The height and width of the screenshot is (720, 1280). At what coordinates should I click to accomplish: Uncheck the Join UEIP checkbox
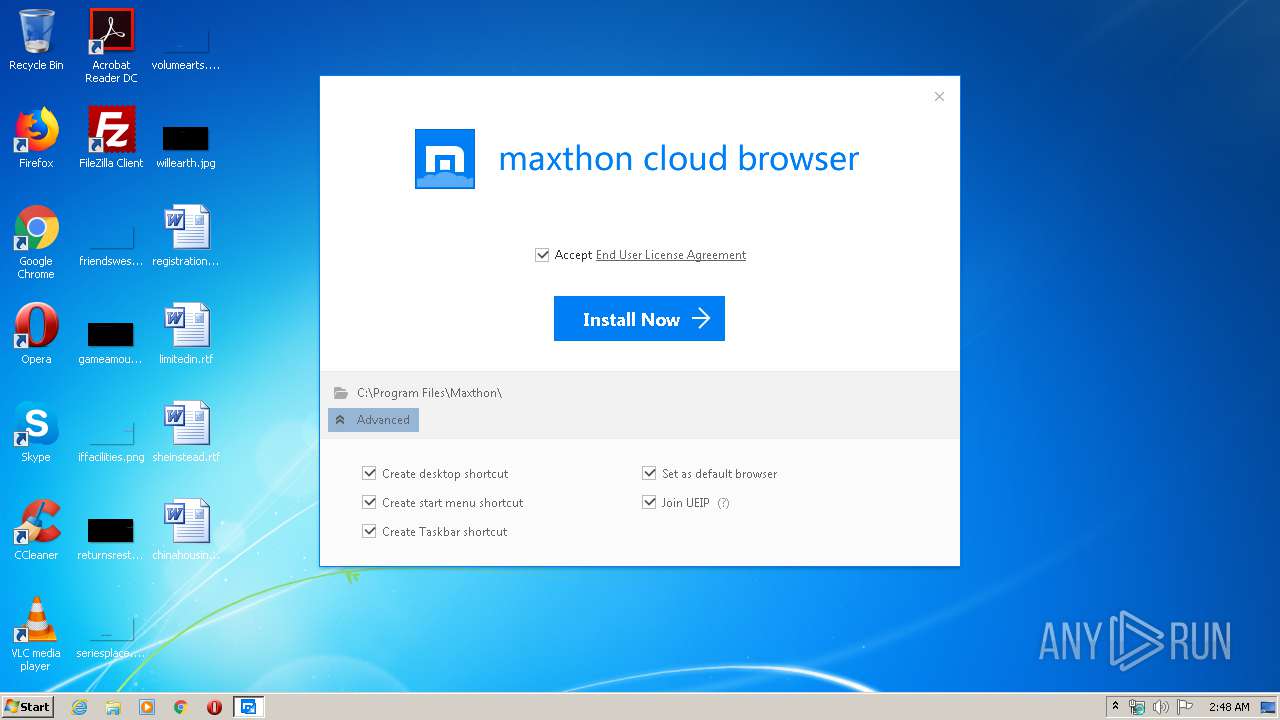[649, 502]
